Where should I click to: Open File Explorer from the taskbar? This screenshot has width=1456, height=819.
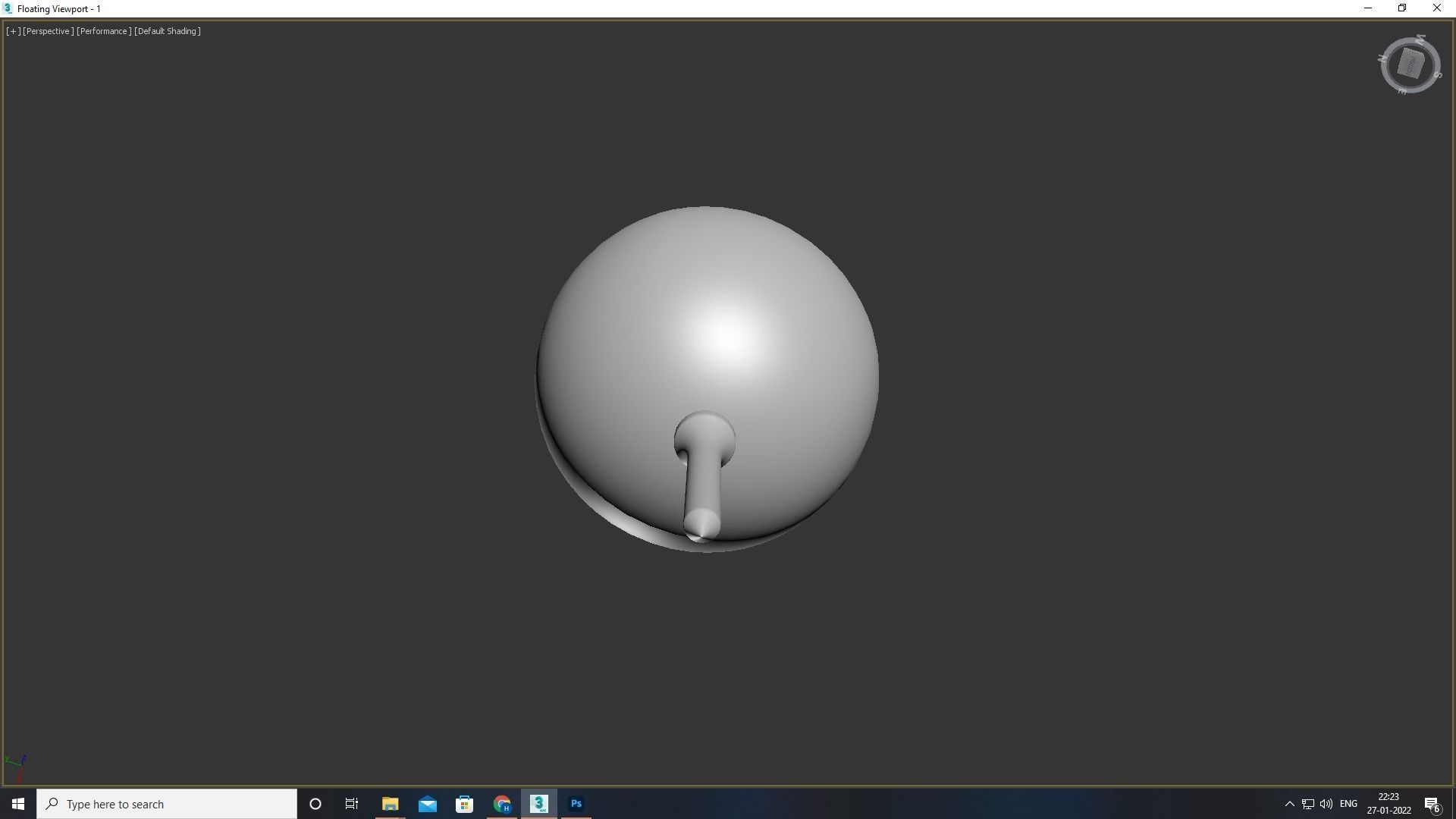click(390, 804)
